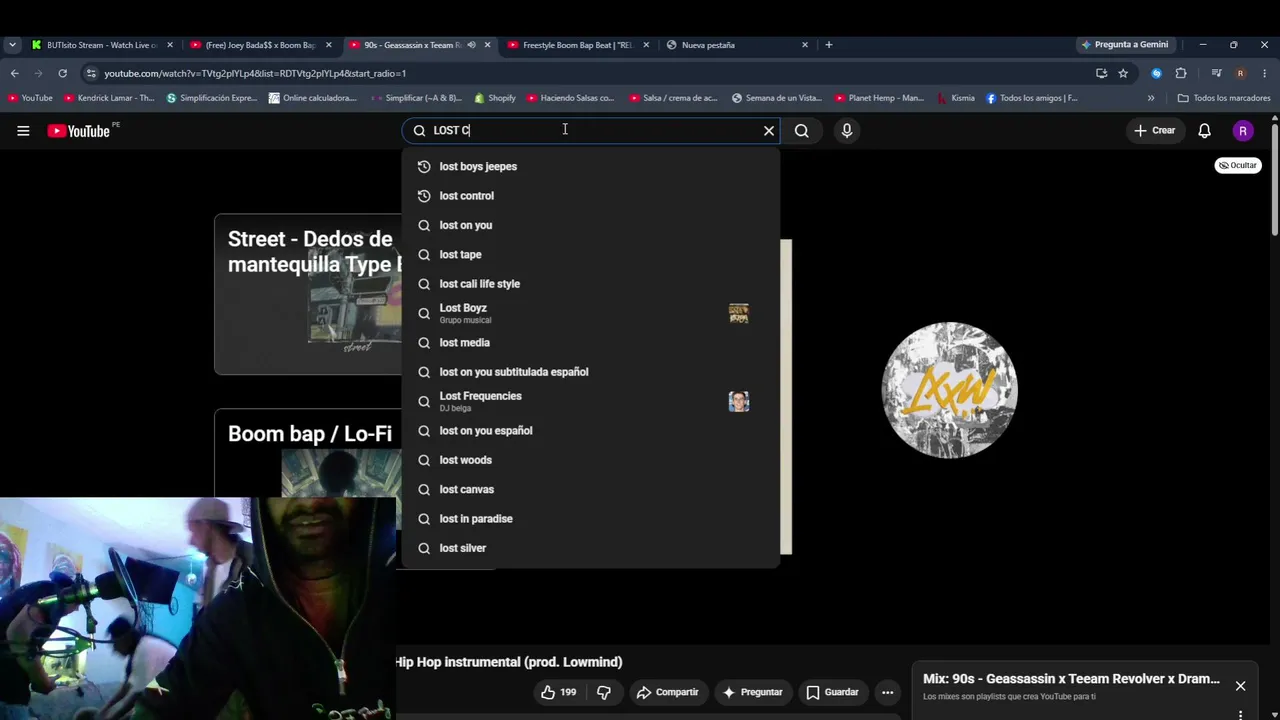
Task: Click the address bar URL
Action: point(255,73)
